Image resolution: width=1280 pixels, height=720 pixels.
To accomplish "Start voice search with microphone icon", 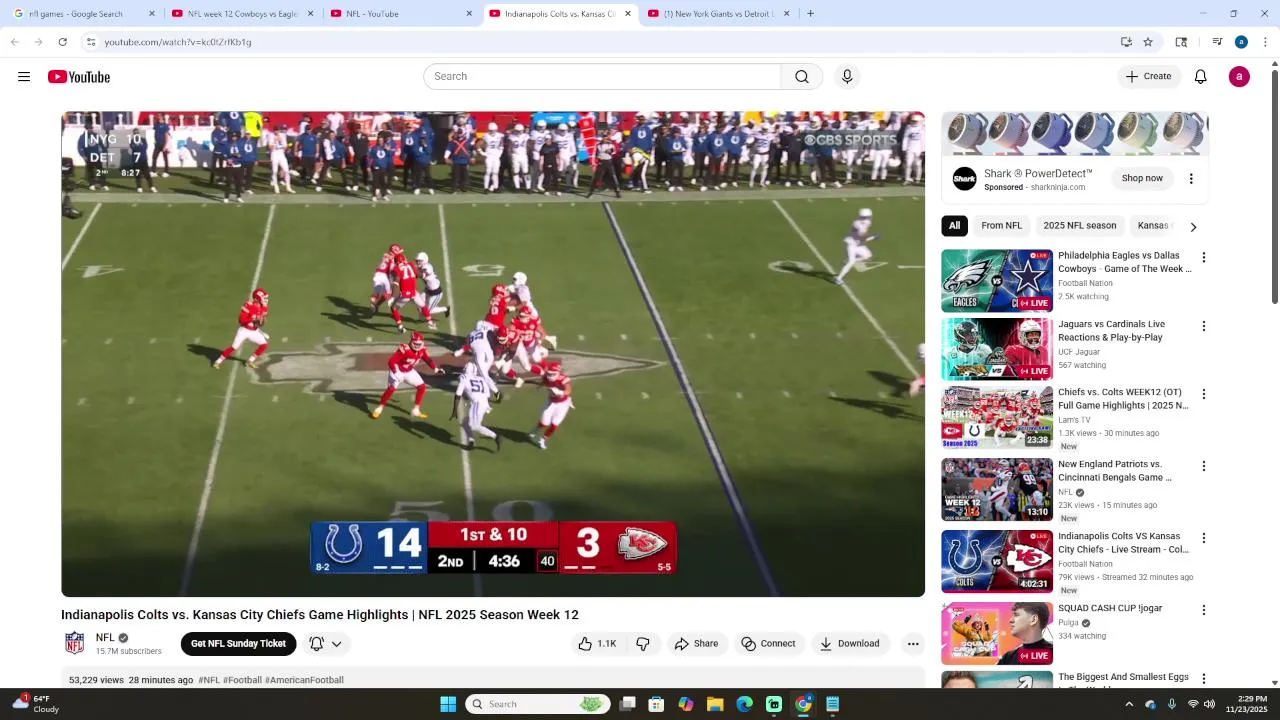I will coord(847,77).
